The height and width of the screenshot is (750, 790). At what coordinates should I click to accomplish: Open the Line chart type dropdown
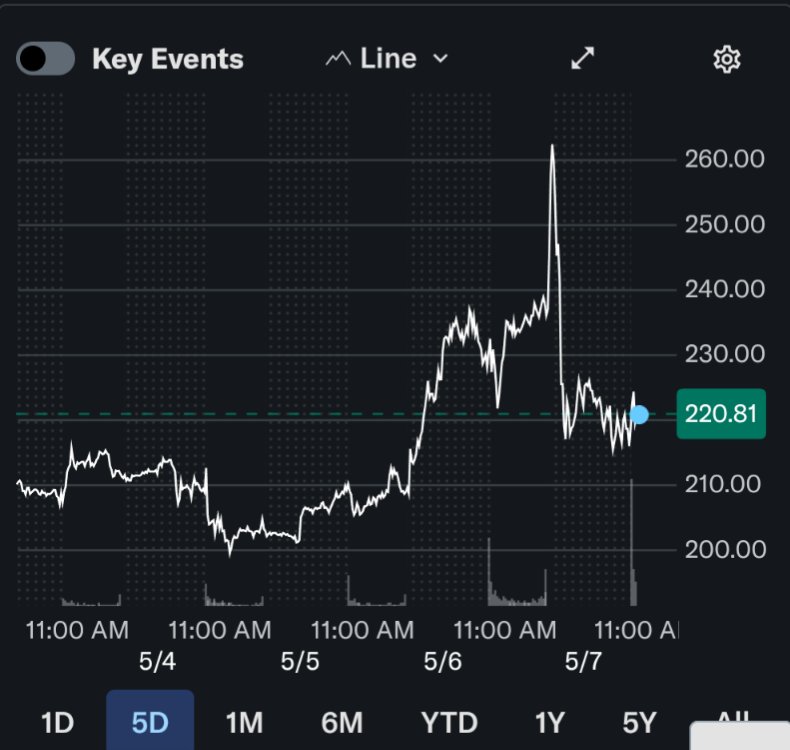tap(387, 58)
